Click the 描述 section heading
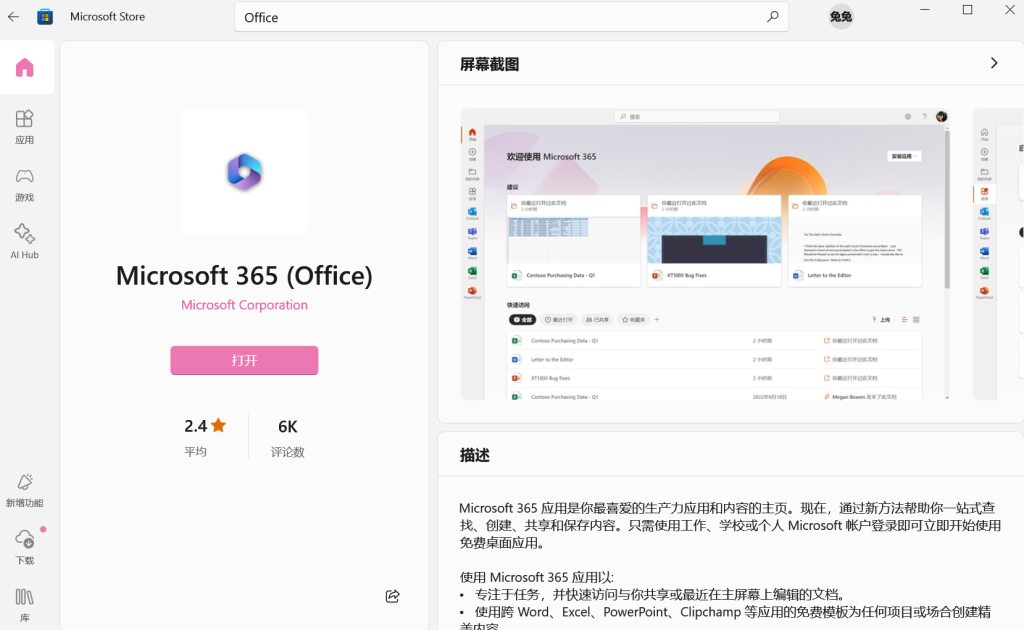The width and height of the screenshot is (1024, 630). 475,455
